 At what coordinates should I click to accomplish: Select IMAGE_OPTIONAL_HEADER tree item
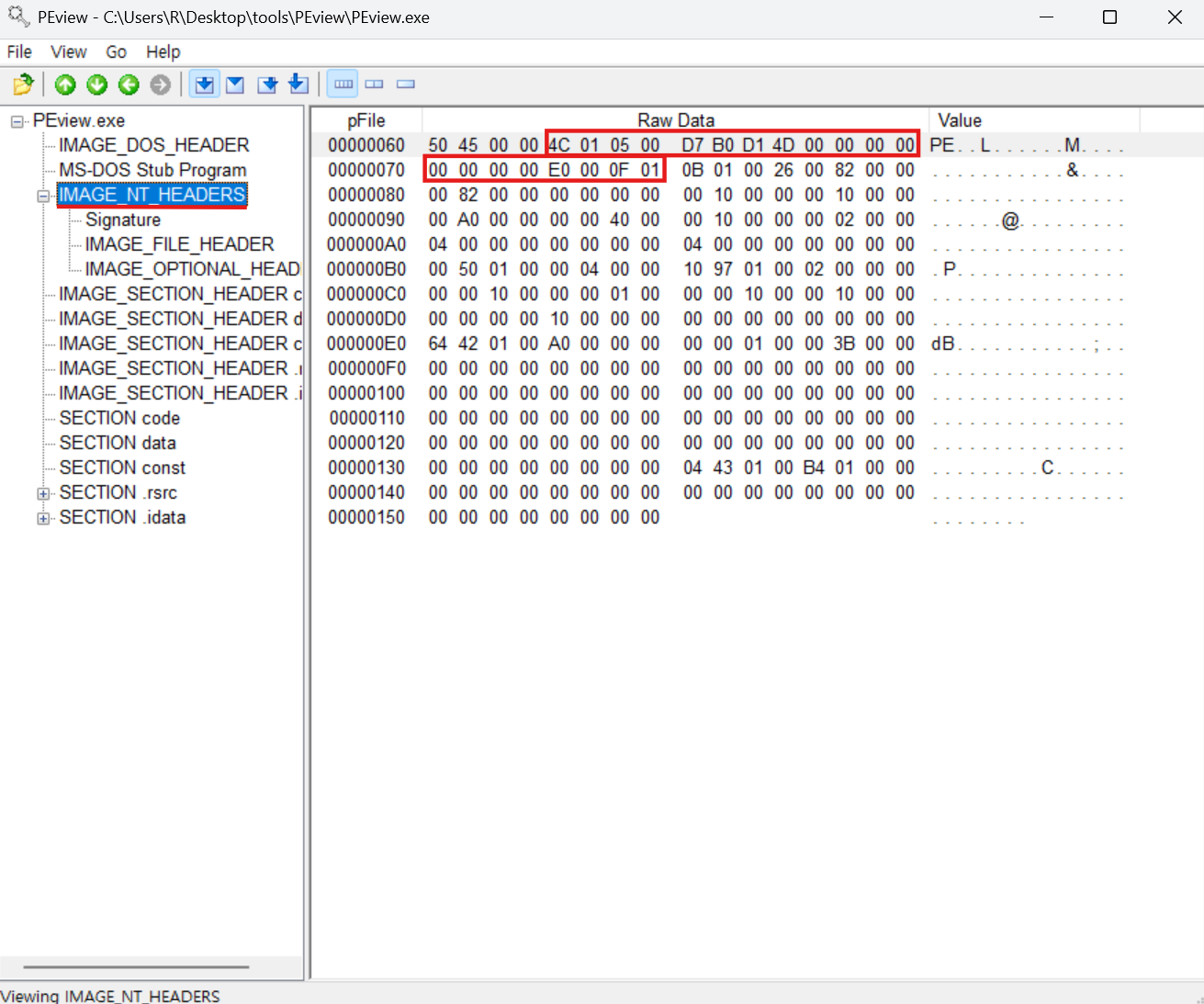(x=193, y=269)
